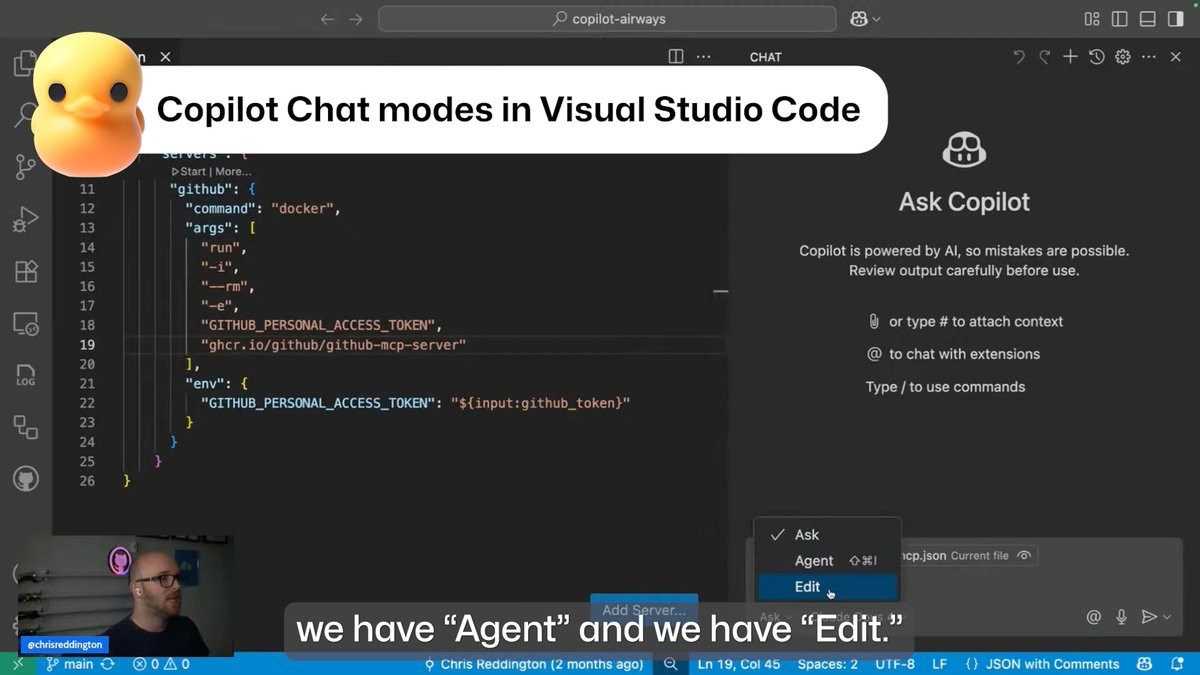Image resolution: width=1200 pixels, height=675 pixels.
Task: Toggle the secondary side bar layout icon
Action: point(1176,18)
